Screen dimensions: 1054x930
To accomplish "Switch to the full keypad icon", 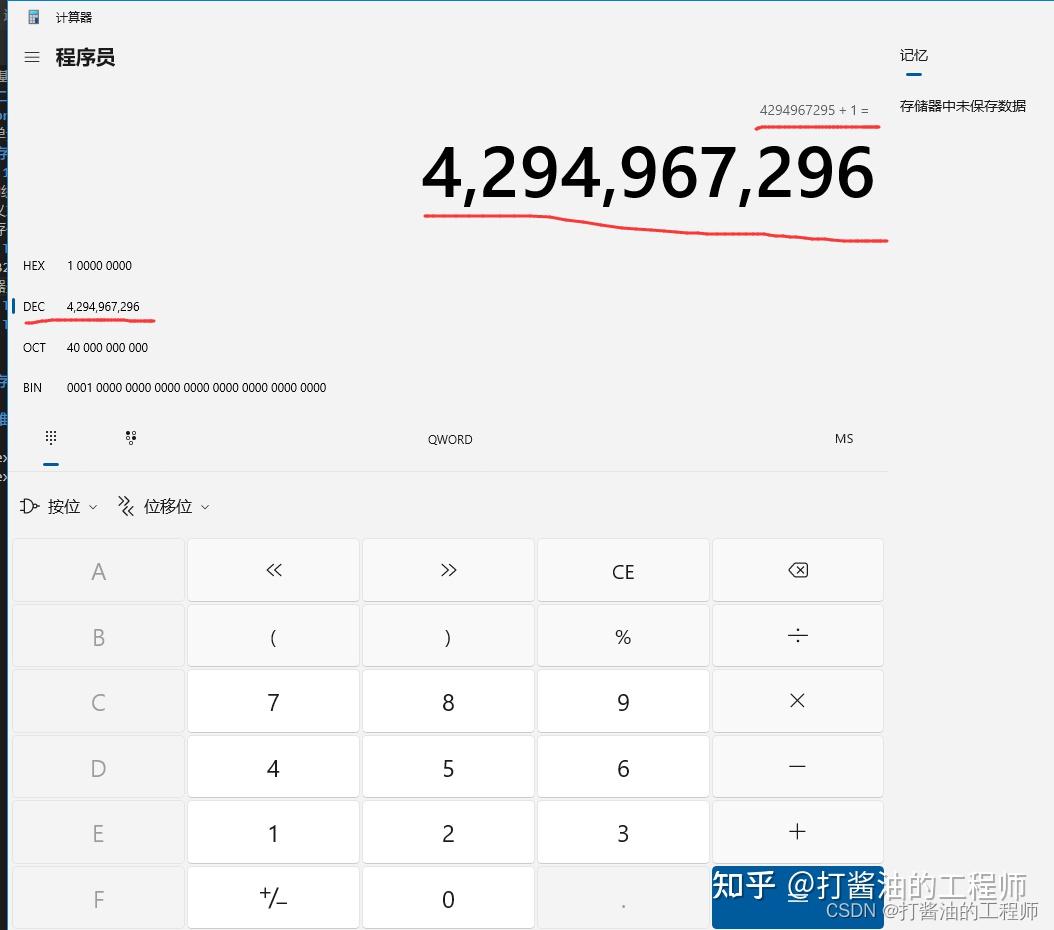I will click(50, 436).
